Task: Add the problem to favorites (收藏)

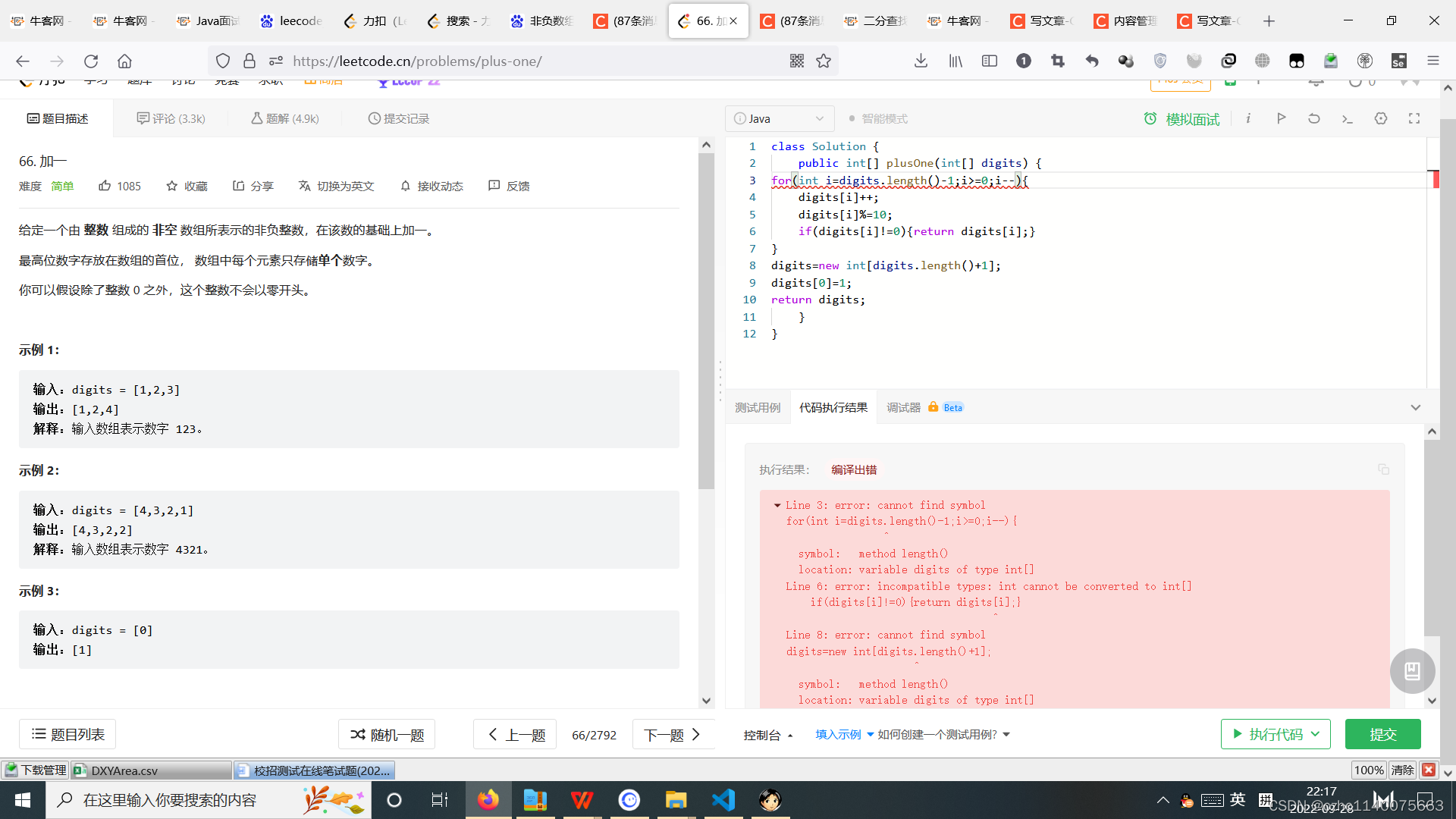Action: coord(187,186)
